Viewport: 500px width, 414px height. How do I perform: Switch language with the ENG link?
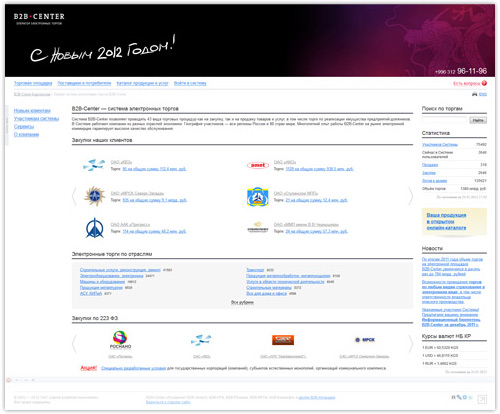click(483, 94)
